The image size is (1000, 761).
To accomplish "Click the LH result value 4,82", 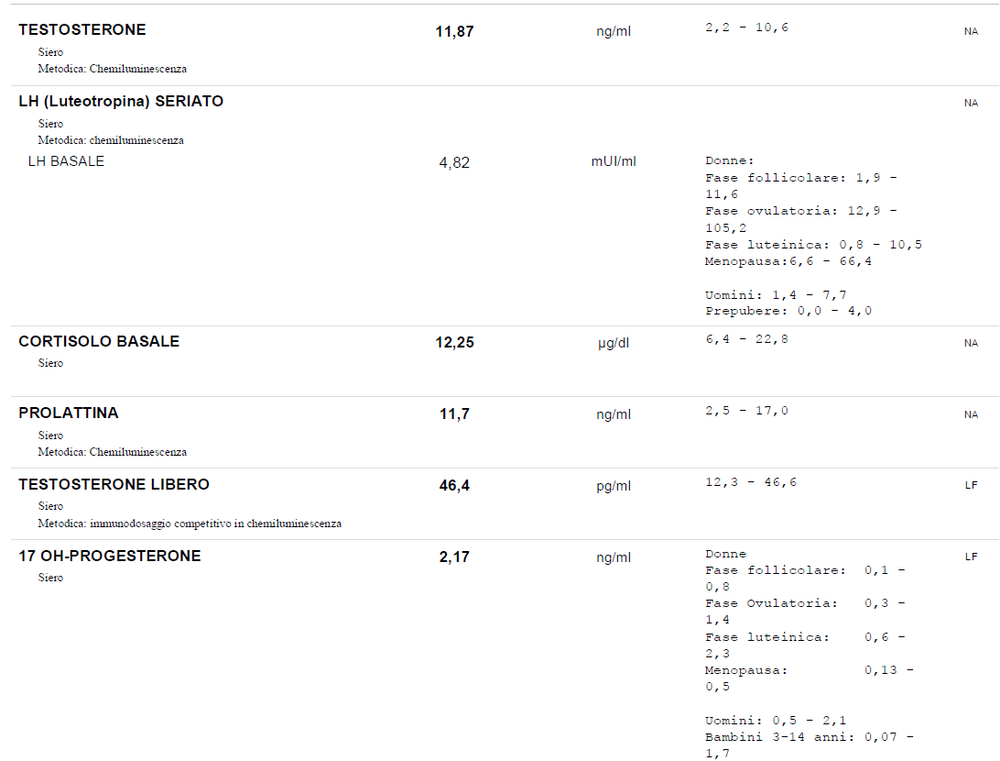I will point(454,163).
